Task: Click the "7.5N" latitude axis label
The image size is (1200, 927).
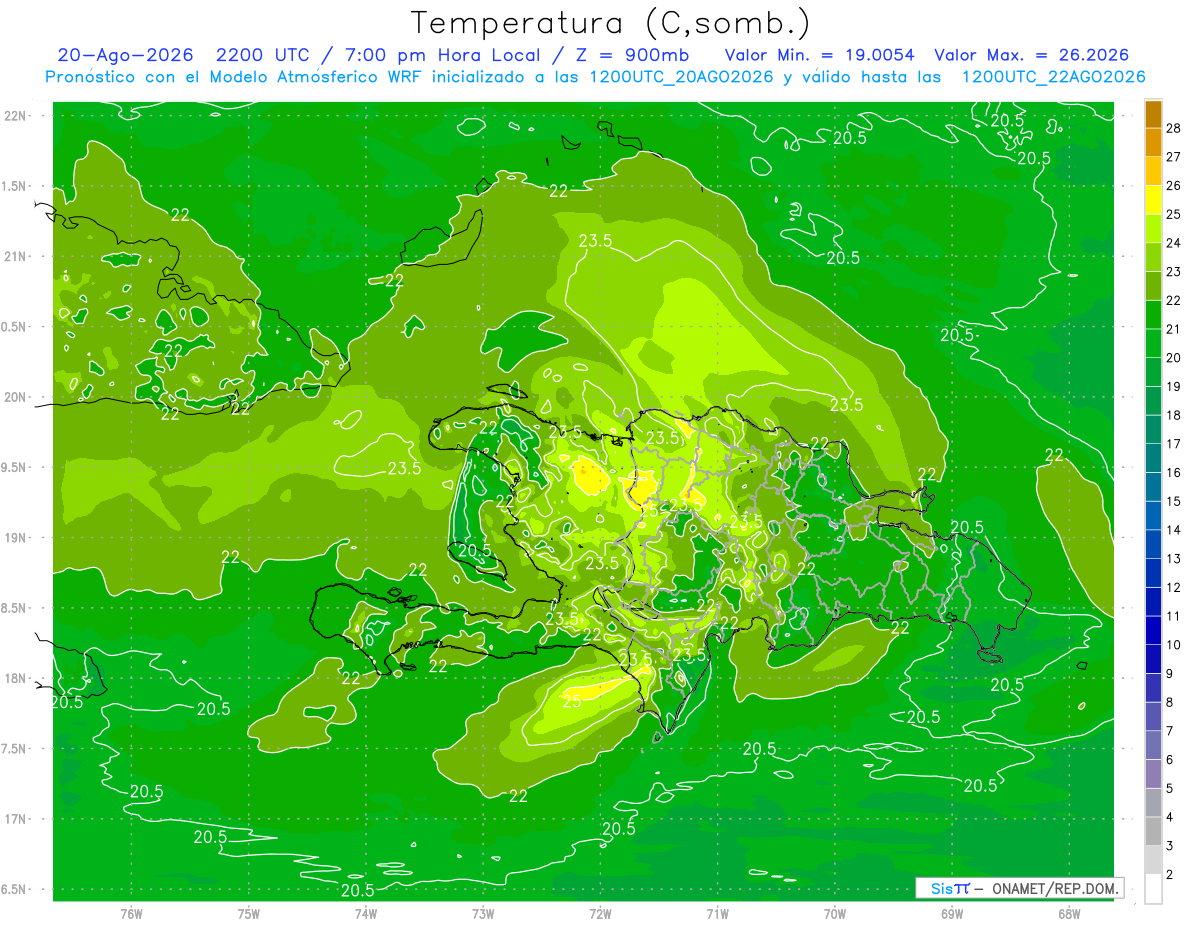Action: (15, 750)
